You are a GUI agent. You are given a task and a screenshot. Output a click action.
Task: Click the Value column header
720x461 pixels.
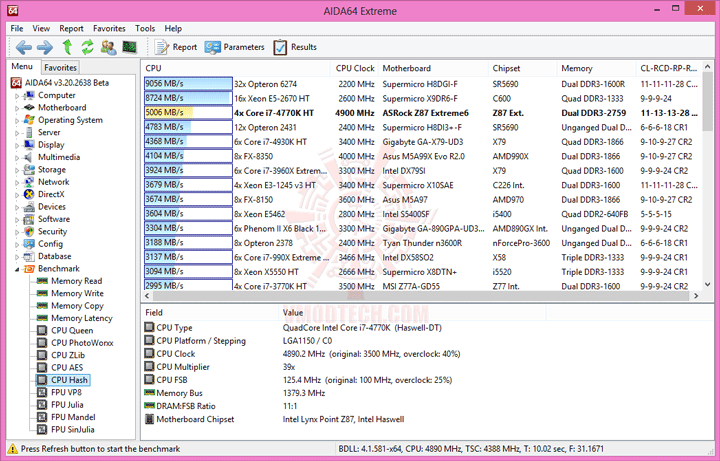pyautogui.click(x=412, y=313)
